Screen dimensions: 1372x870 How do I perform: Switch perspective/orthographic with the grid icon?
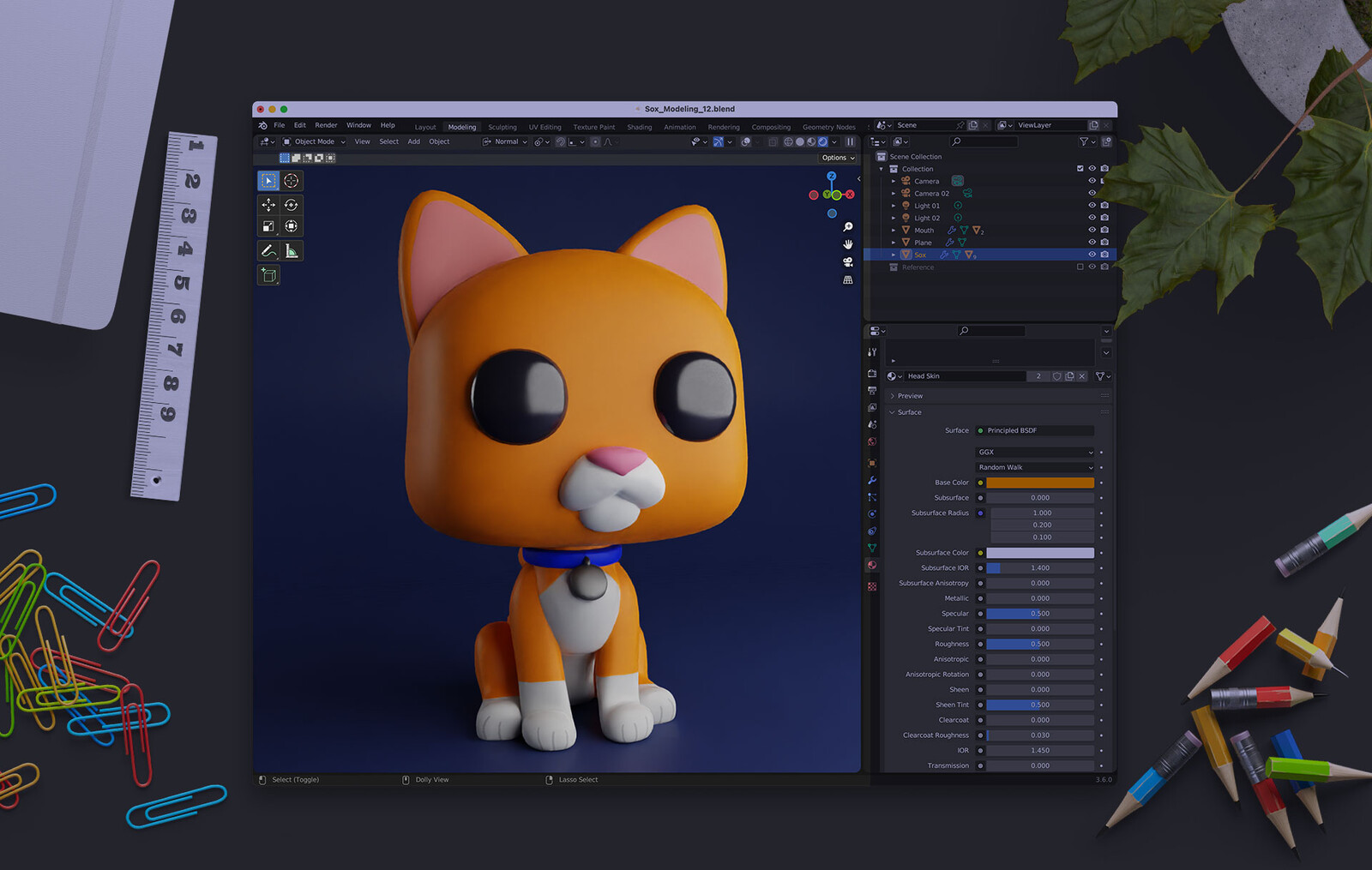tap(848, 280)
